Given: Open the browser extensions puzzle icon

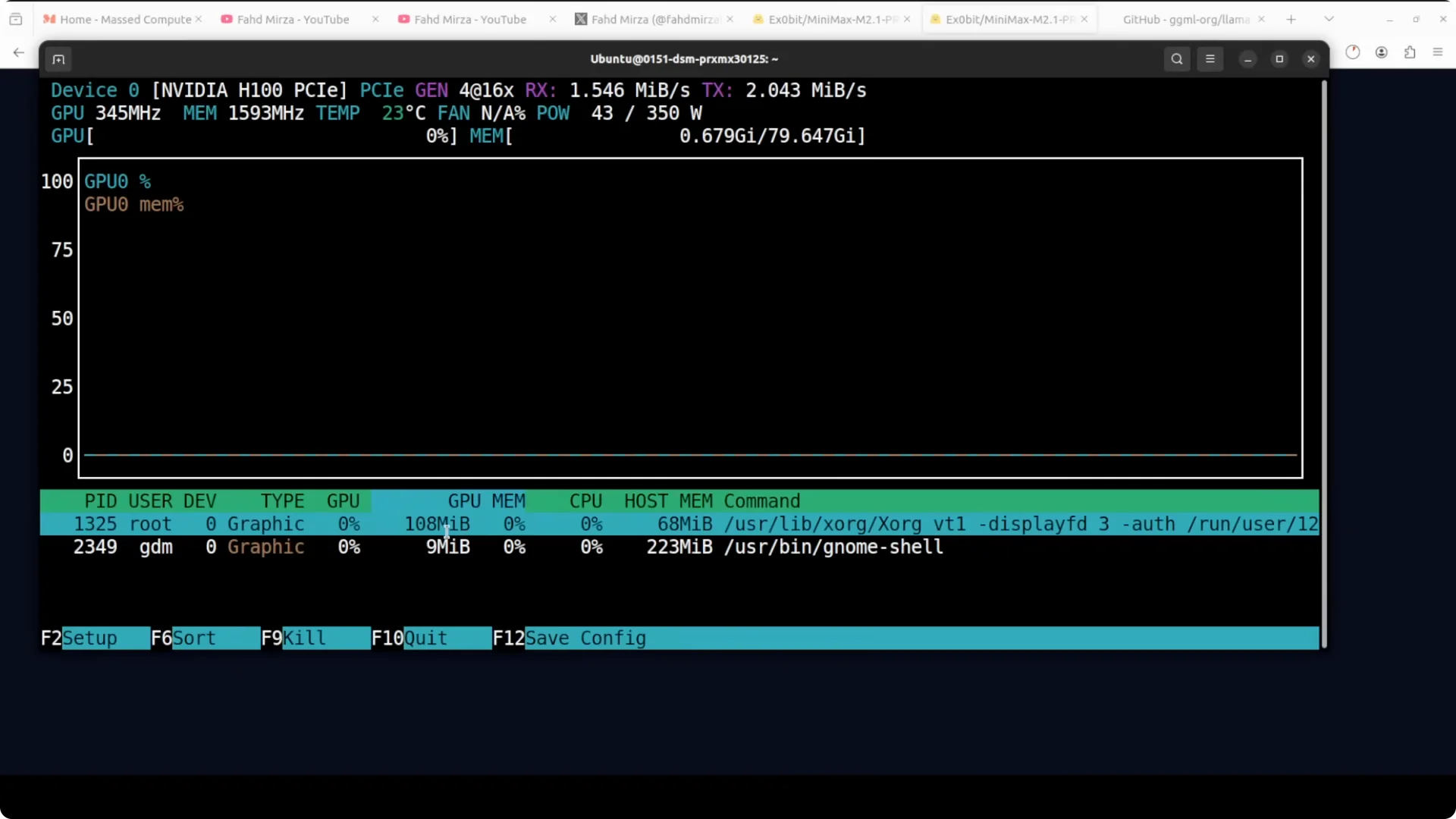Looking at the screenshot, I should [x=1409, y=52].
